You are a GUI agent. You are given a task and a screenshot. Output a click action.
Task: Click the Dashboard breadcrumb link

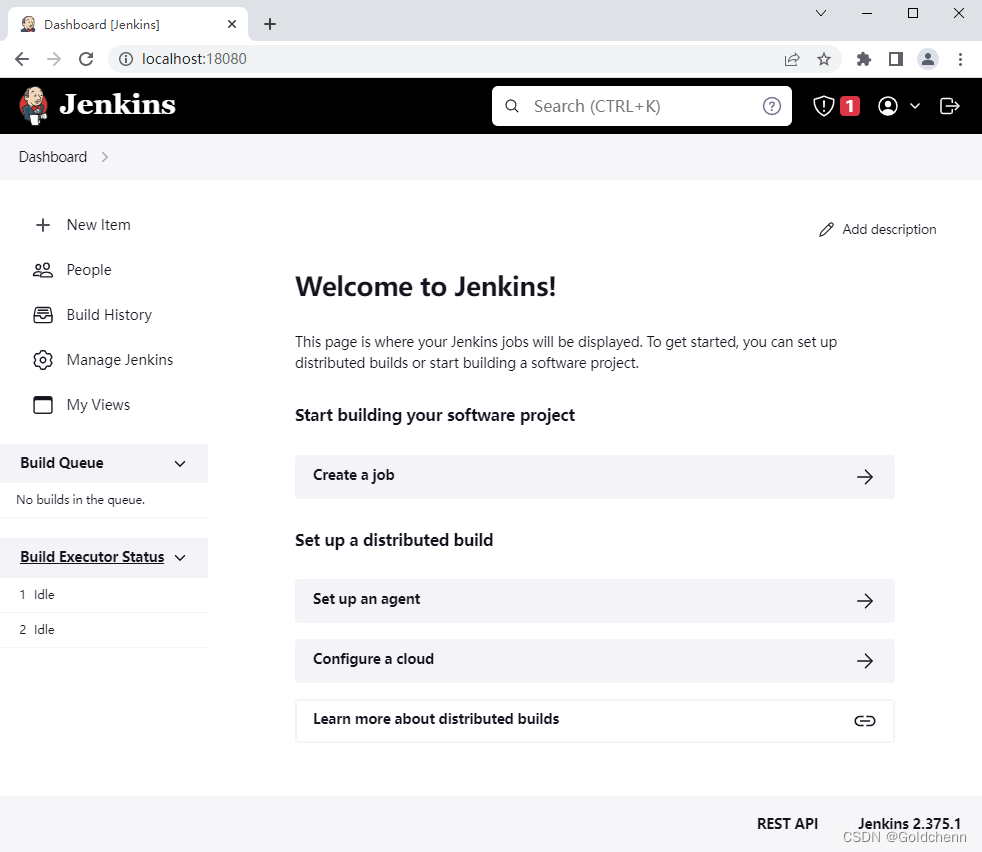click(x=52, y=156)
